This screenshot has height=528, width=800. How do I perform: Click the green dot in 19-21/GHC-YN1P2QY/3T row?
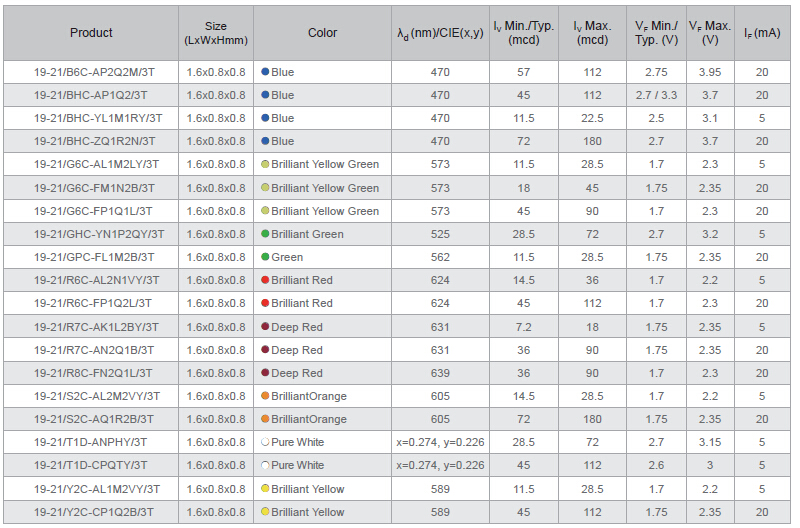pyautogui.click(x=265, y=235)
